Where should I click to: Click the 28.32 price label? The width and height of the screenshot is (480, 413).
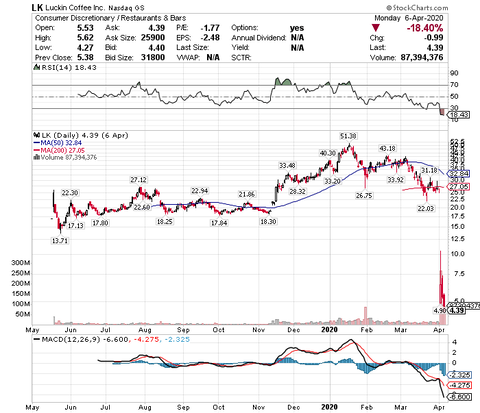pos(297,191)
